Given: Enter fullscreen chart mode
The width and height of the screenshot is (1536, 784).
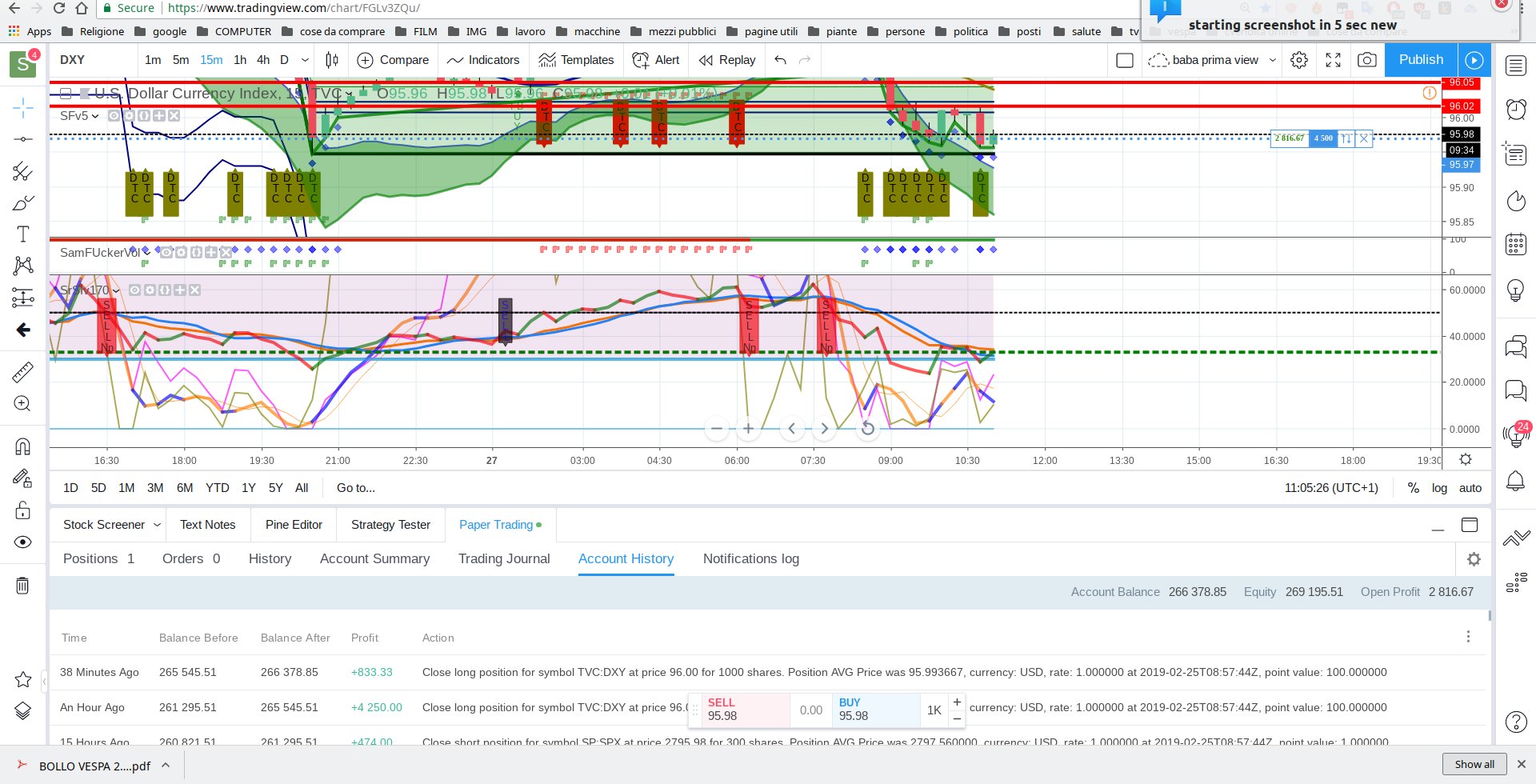Looking at the screenshot, I should [1334, 60].
